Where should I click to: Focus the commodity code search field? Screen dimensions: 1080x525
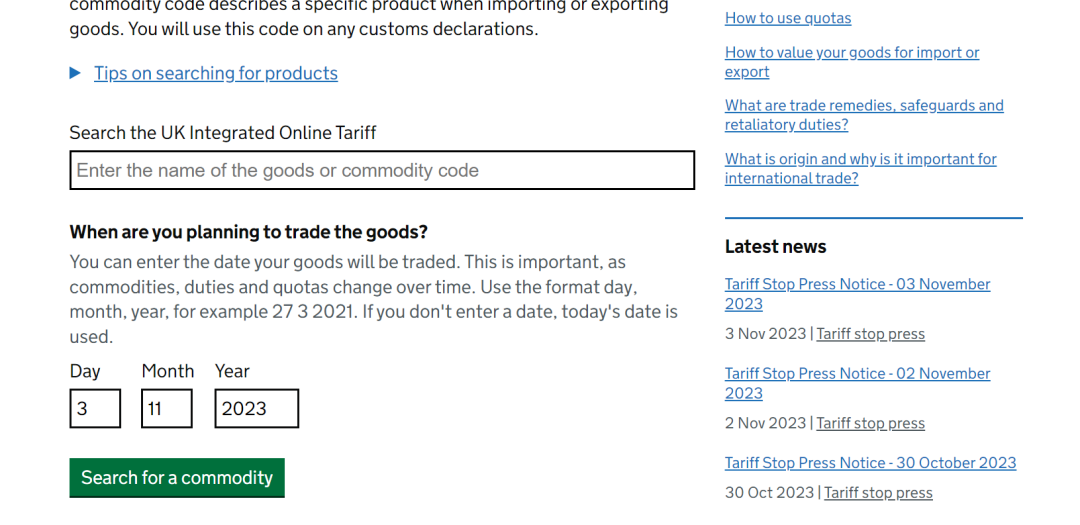[382, 170]
